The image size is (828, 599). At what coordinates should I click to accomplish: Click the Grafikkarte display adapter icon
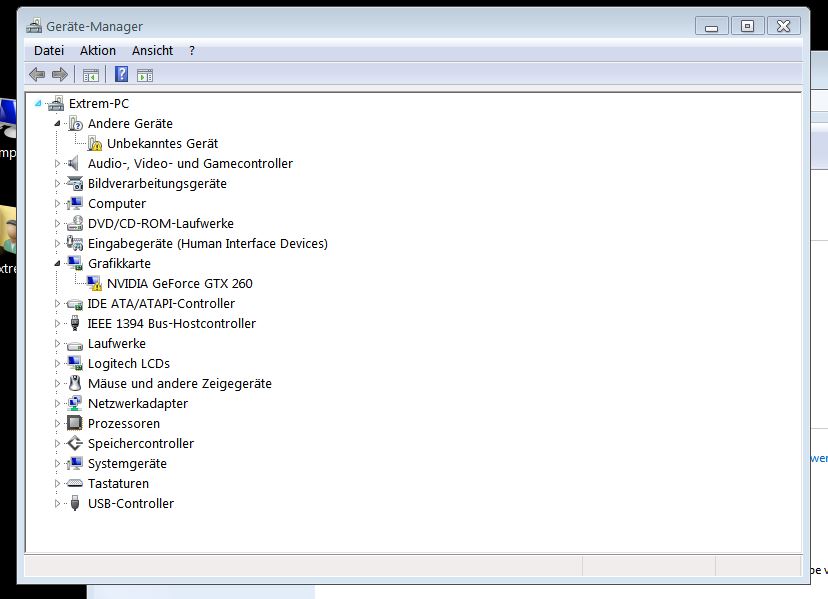(x=75, y=263)
